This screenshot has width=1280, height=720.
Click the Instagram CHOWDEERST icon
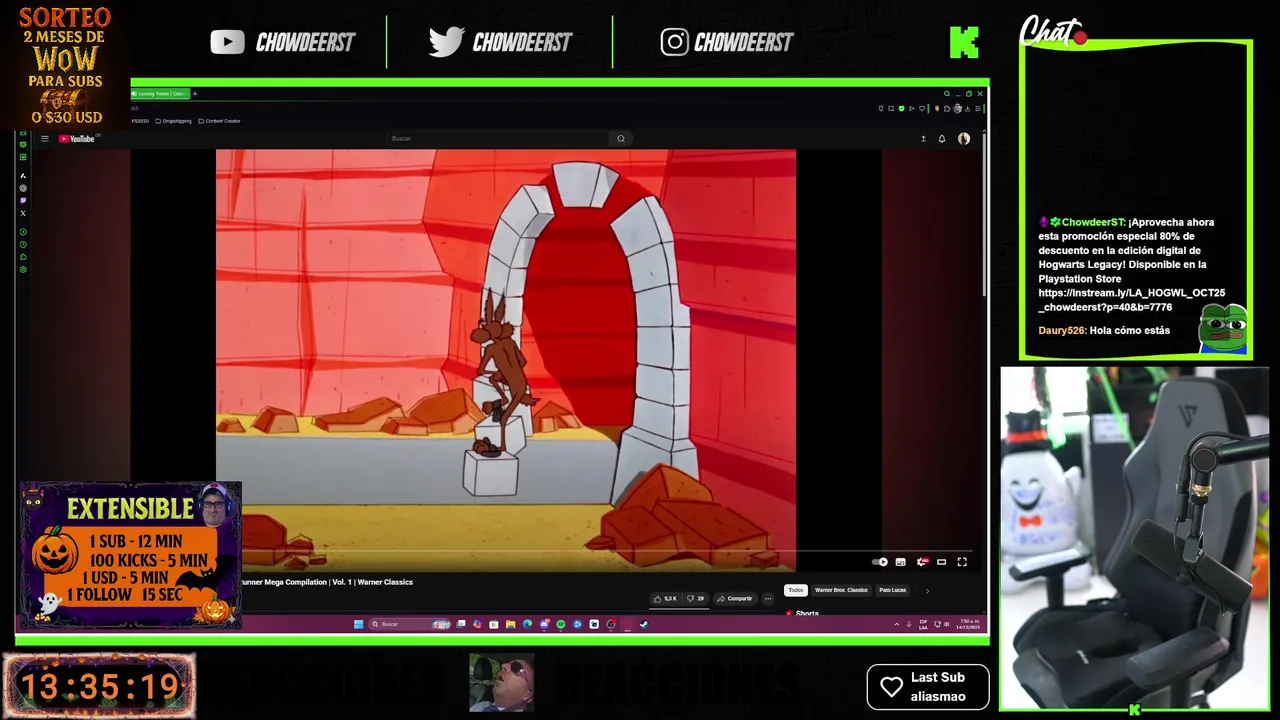(x=674, y=42)
